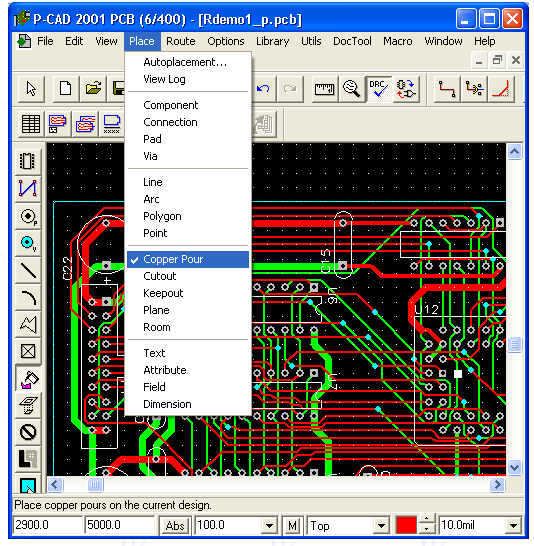Toggle the Copper Pour paint tool
The width and height of the screenshot is (534, 546).
(28, 379)
